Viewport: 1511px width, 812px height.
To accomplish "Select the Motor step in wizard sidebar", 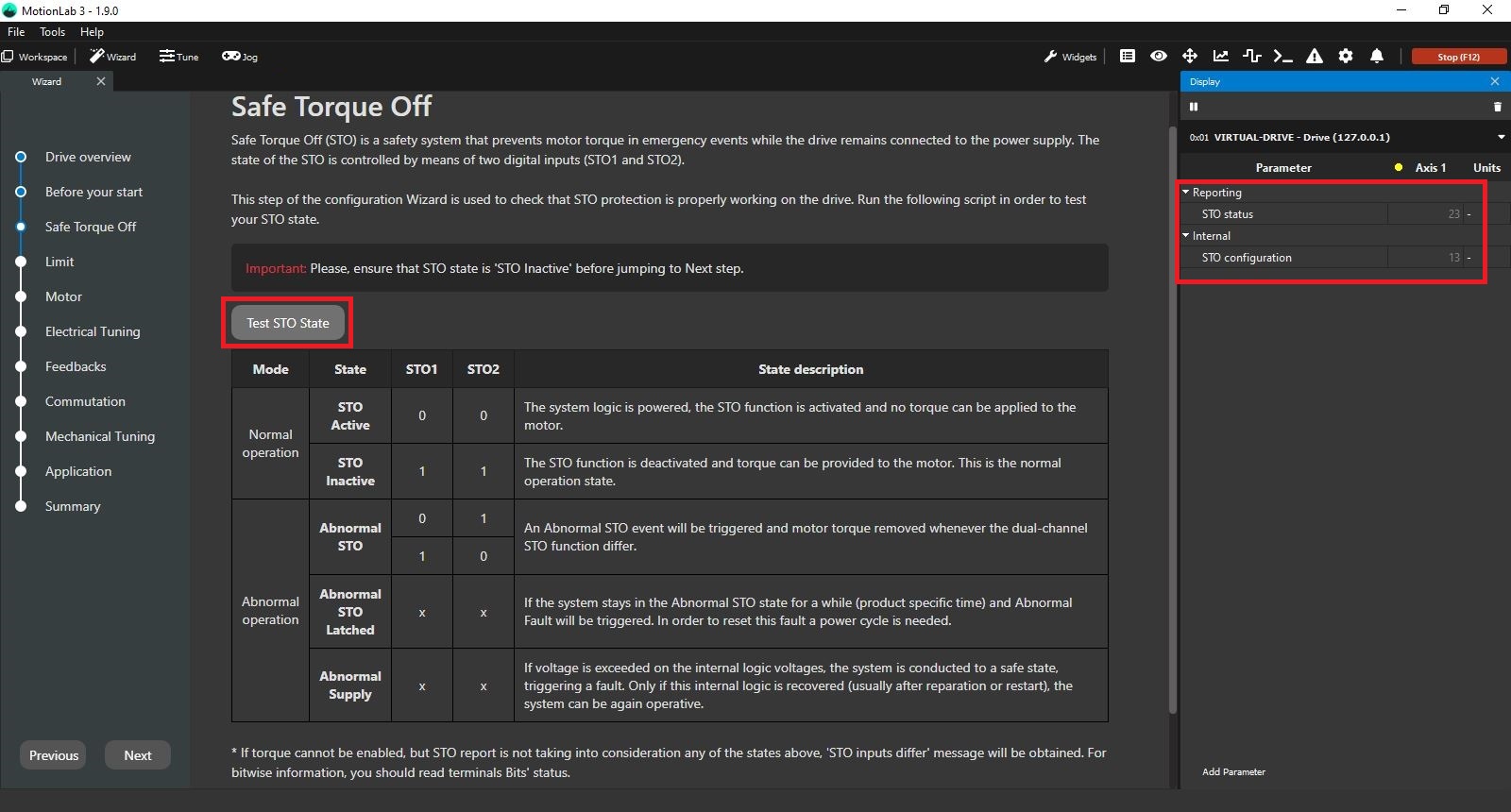I will 63,296.
